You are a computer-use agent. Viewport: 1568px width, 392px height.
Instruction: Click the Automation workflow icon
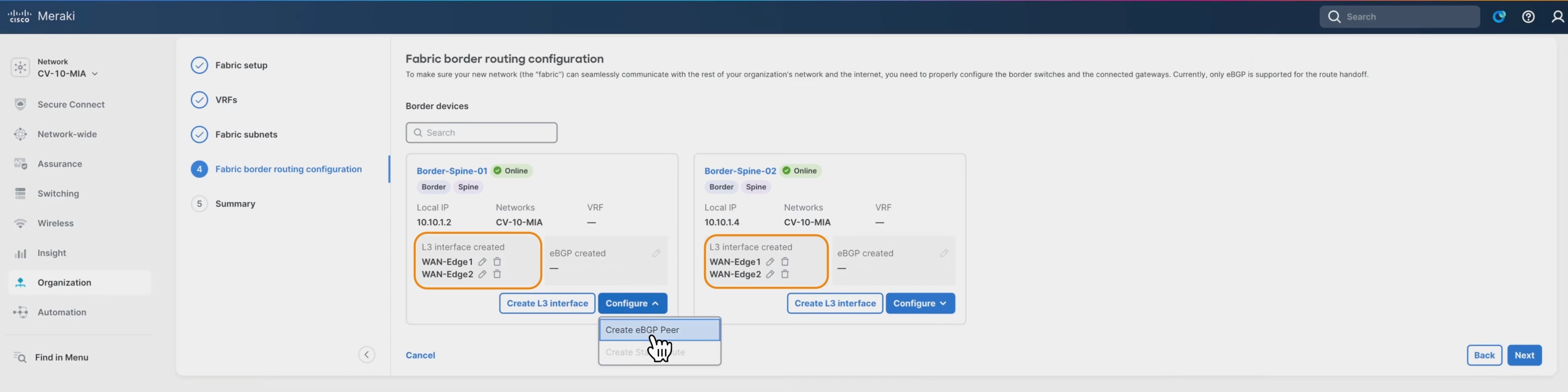[20, 312]
